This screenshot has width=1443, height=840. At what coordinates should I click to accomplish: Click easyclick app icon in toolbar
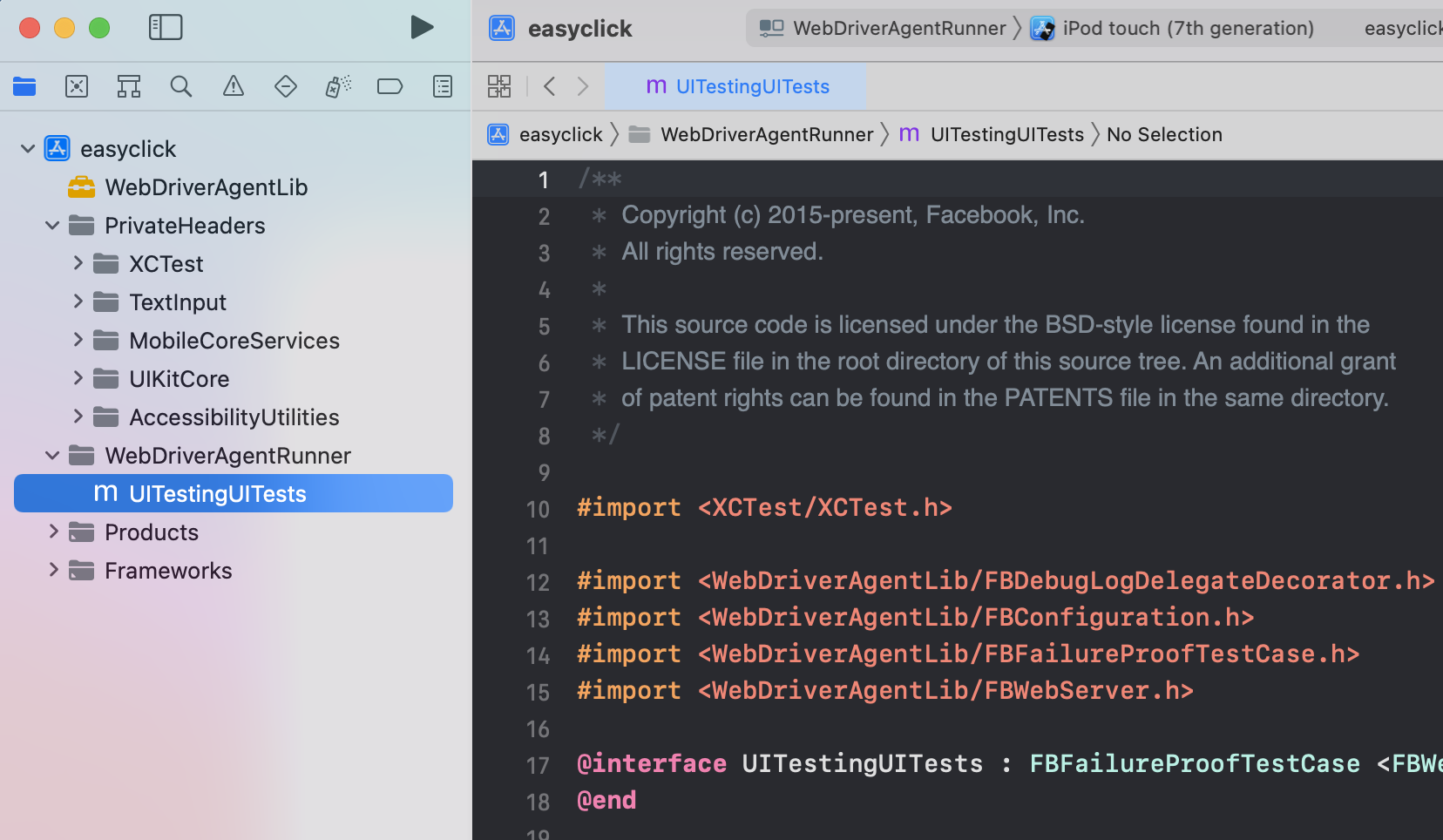502,28
